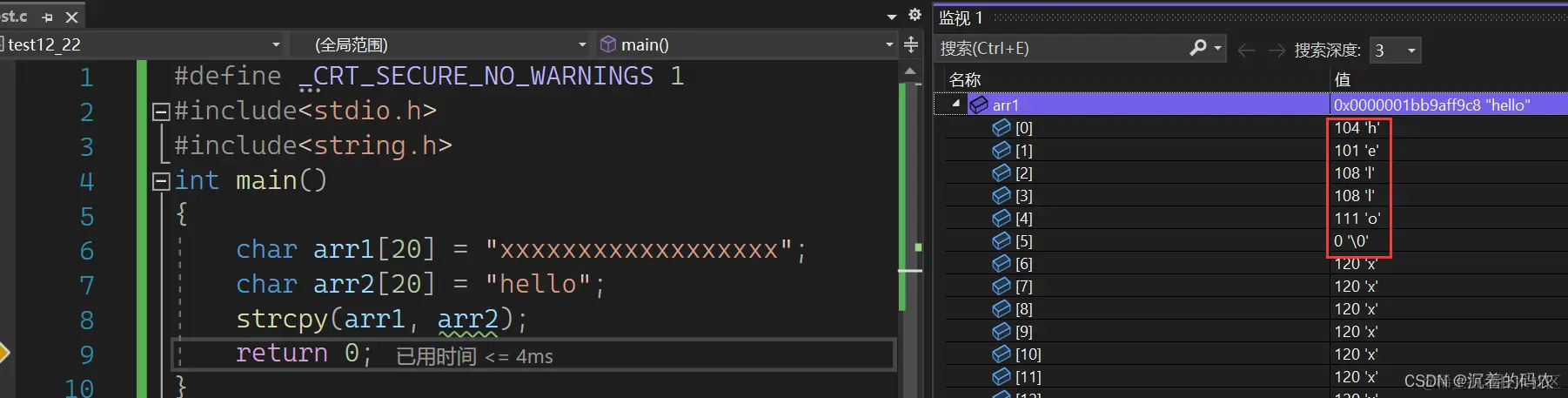This screenshot has width=1568, height=398.
Task: Select the [10] element row
Action: click(x=1250, y=354)
